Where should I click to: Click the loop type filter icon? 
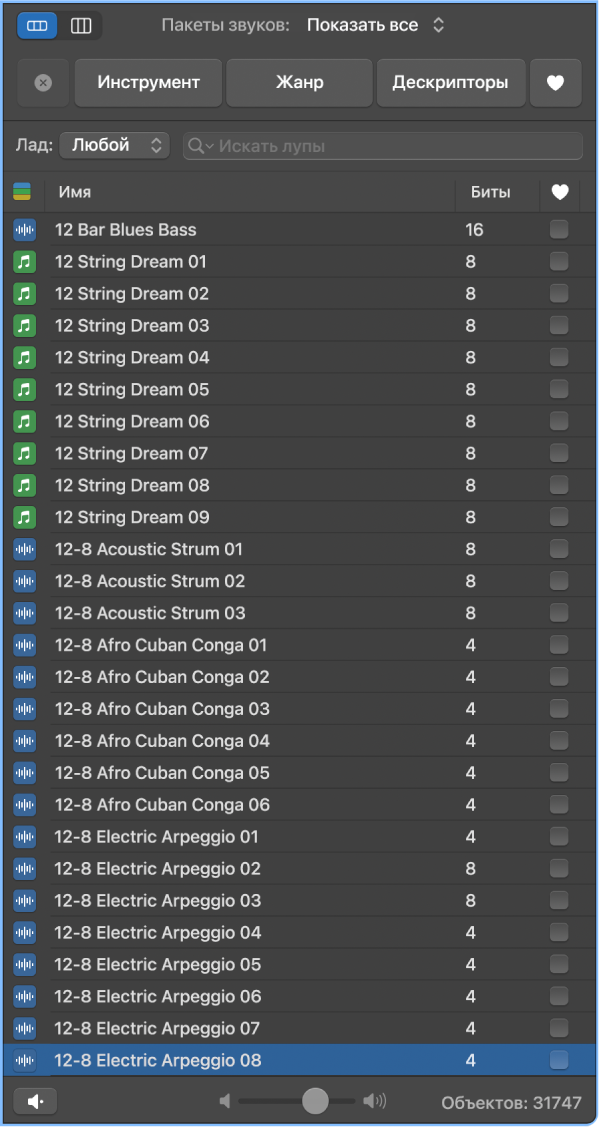pos(22,192)
